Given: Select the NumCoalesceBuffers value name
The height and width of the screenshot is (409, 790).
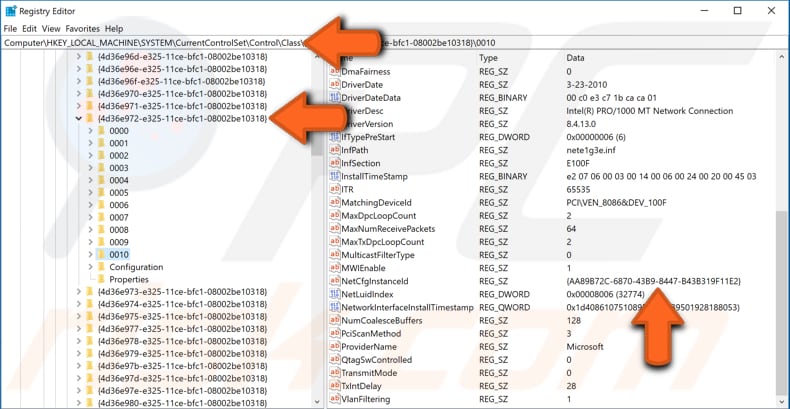Looking at the screenshot, I should pos(381,320).
